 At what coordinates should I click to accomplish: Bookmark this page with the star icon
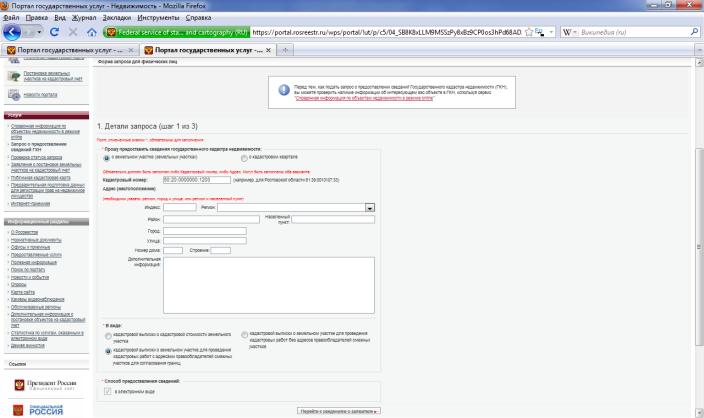tap(529, 32)
